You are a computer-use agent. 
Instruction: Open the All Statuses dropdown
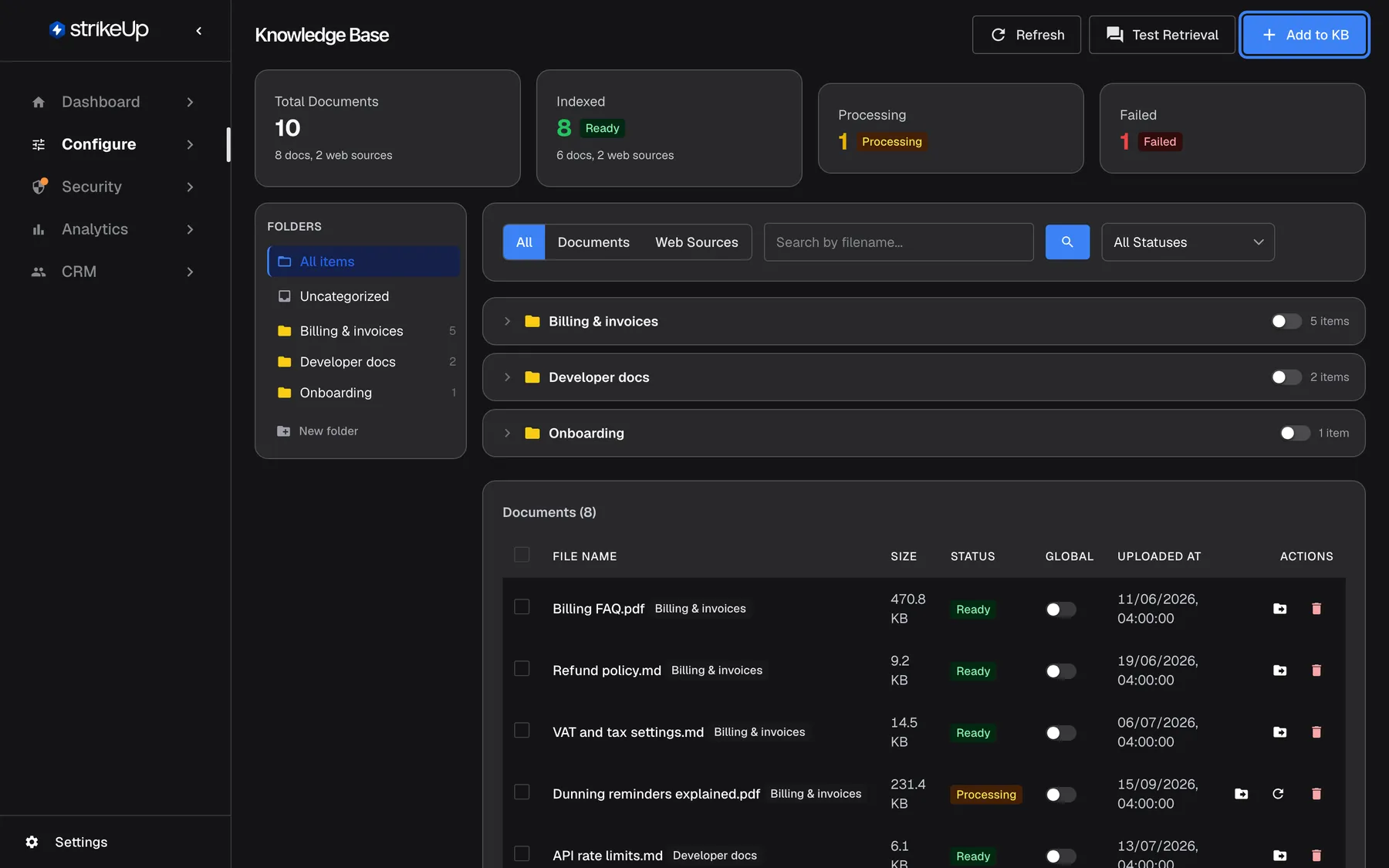tap(1188, 242)
